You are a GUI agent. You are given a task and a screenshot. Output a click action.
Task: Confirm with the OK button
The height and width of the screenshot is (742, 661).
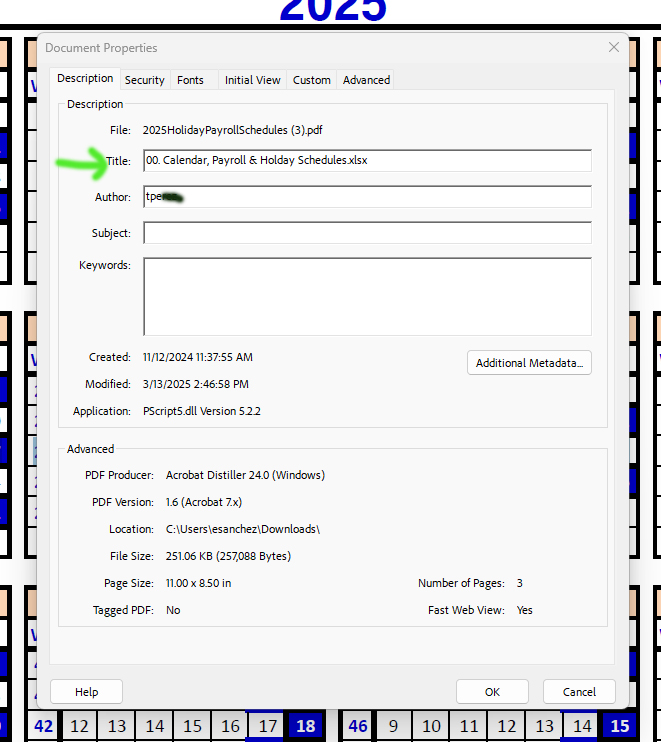click(x=492, y=692)
